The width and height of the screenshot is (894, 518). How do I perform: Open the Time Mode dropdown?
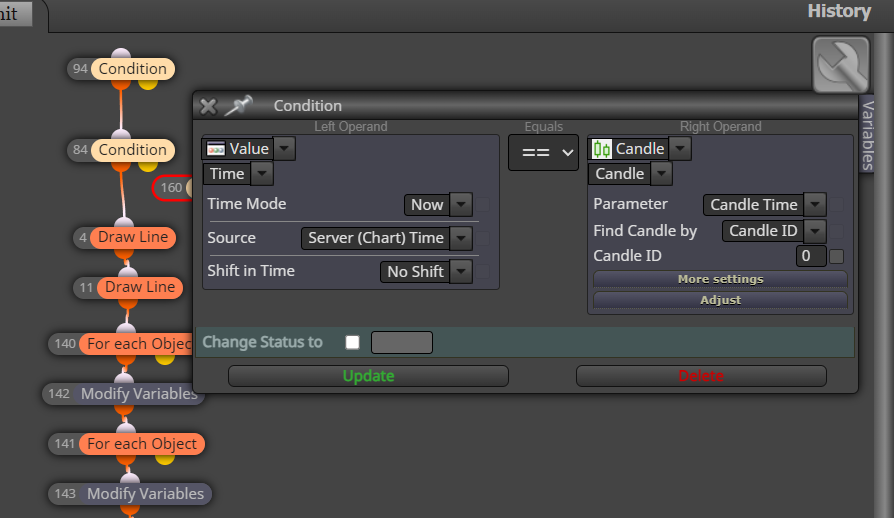click(x=461, y=205)
